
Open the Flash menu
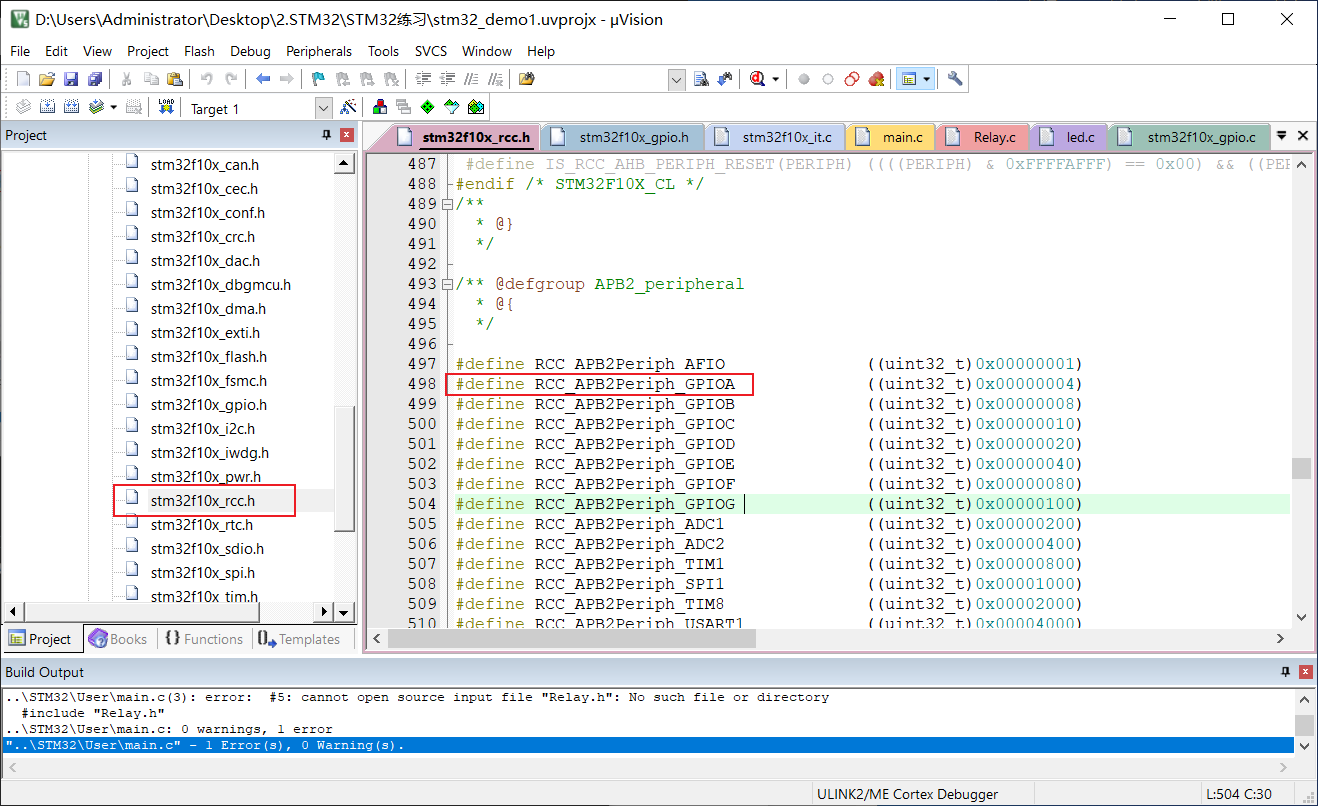[199, 51]
